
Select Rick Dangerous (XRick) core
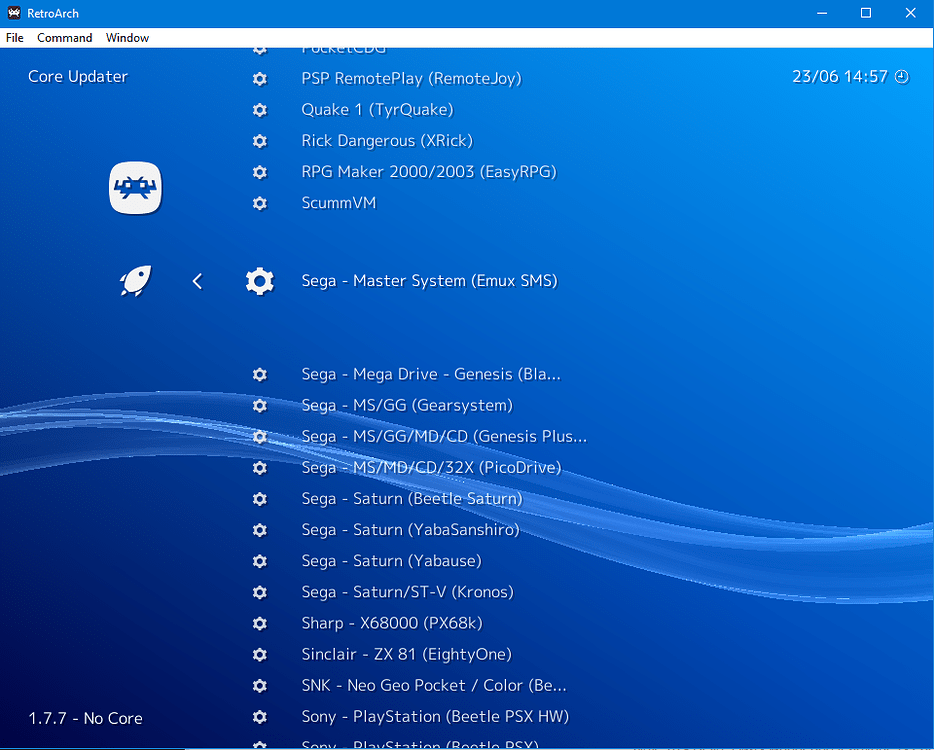[x=387, y=141]
